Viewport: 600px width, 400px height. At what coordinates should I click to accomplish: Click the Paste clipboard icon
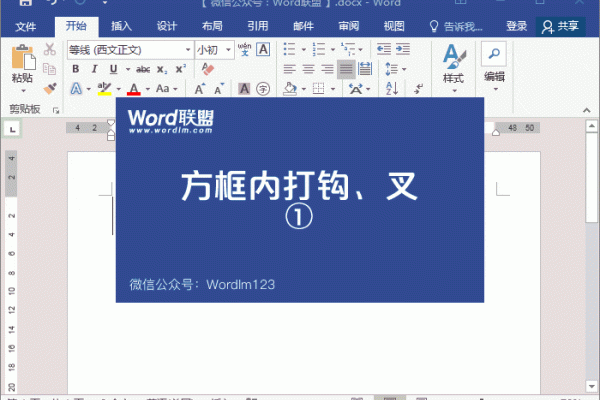point(23,57)
